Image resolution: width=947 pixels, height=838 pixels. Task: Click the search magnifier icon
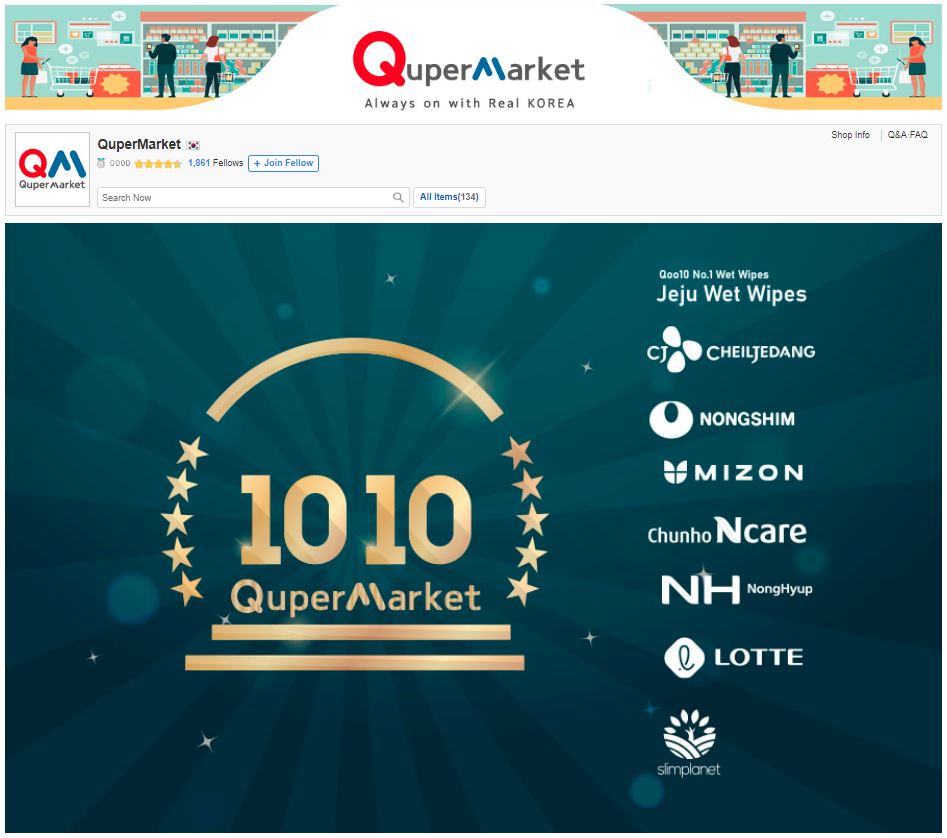click(x=398, y=198)
